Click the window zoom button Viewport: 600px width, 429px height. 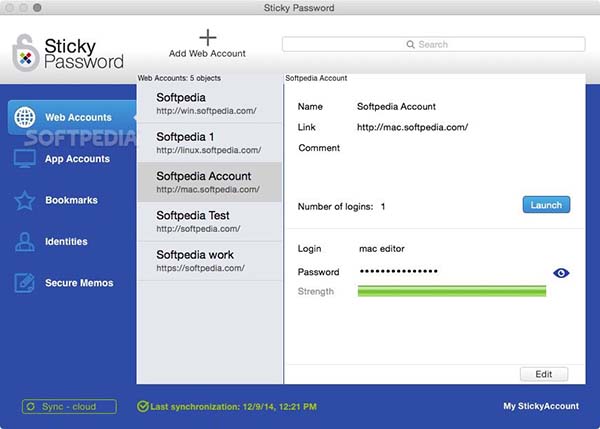point(37,7)
